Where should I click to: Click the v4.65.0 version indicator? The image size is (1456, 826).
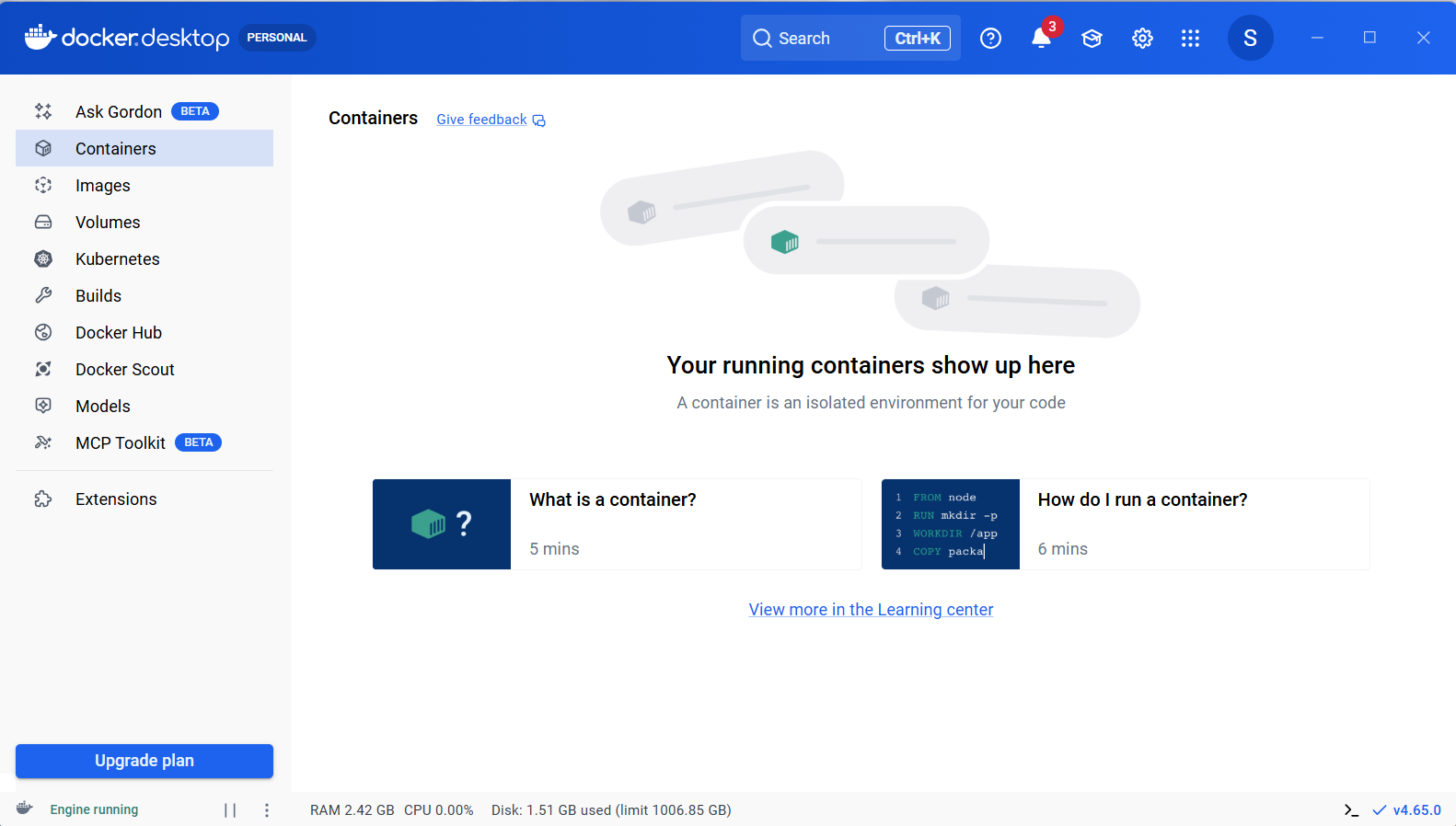pos(1416,810)
